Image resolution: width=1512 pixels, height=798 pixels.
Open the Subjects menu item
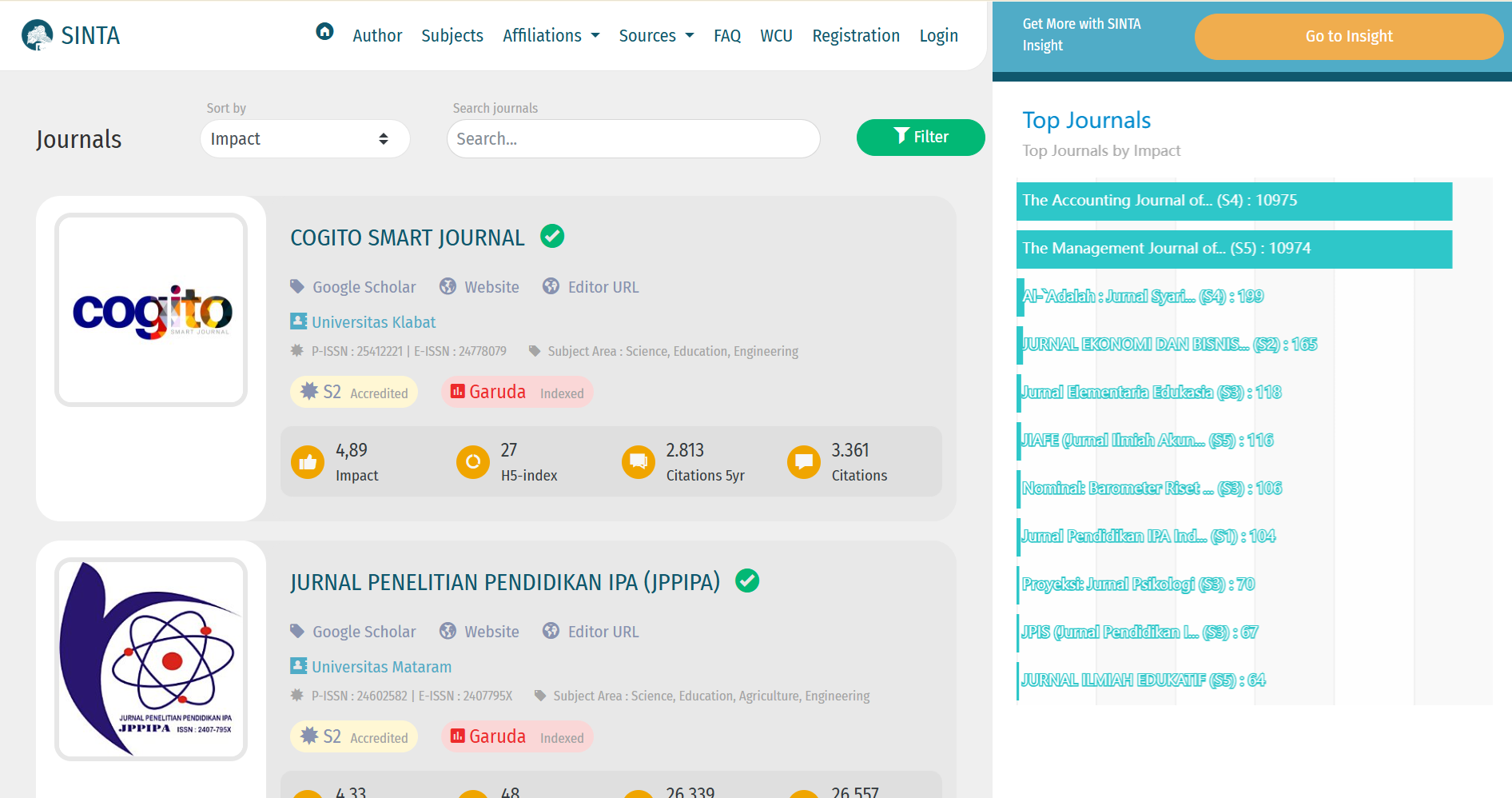[452, 36]
